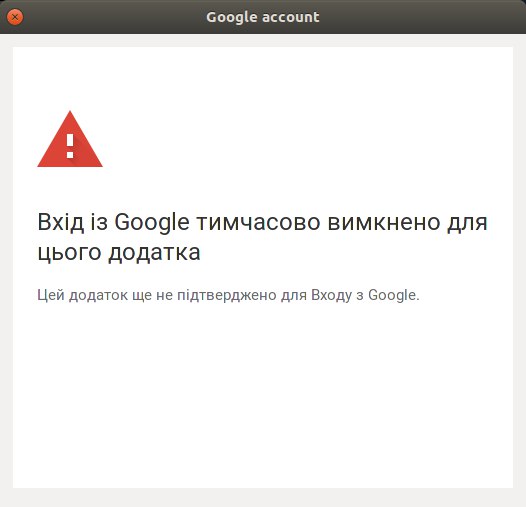Click "Google." ending the gray message
The height and width of the screenshot is (507, 526).
coord(394,296)
